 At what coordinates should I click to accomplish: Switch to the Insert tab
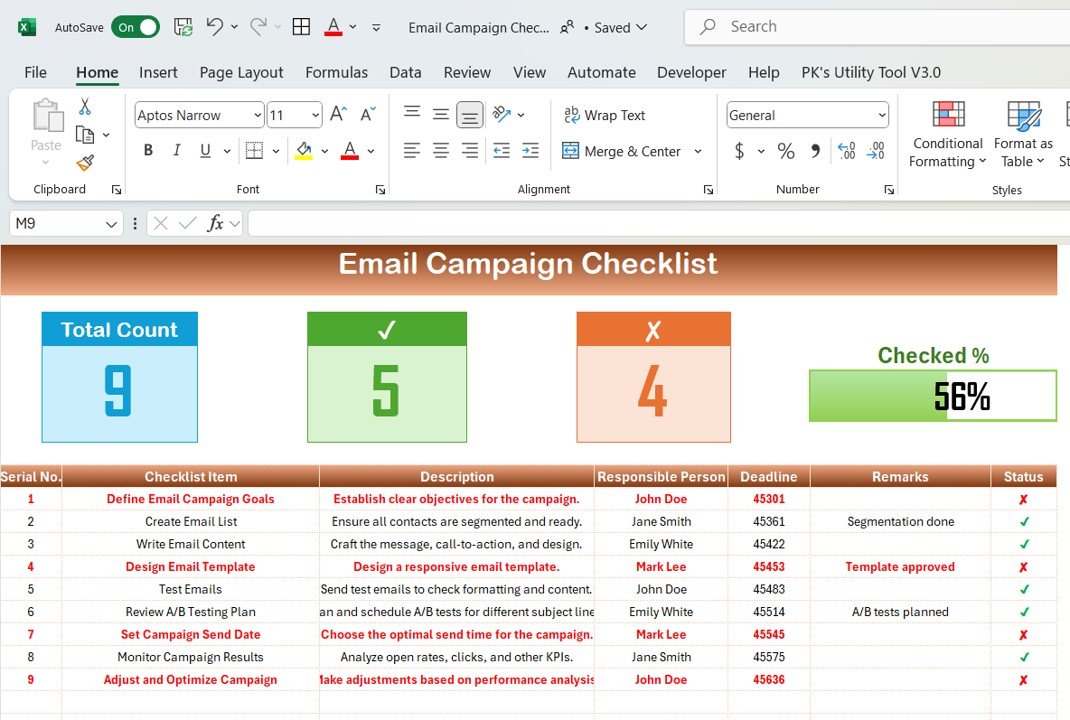tap(158, 72)
